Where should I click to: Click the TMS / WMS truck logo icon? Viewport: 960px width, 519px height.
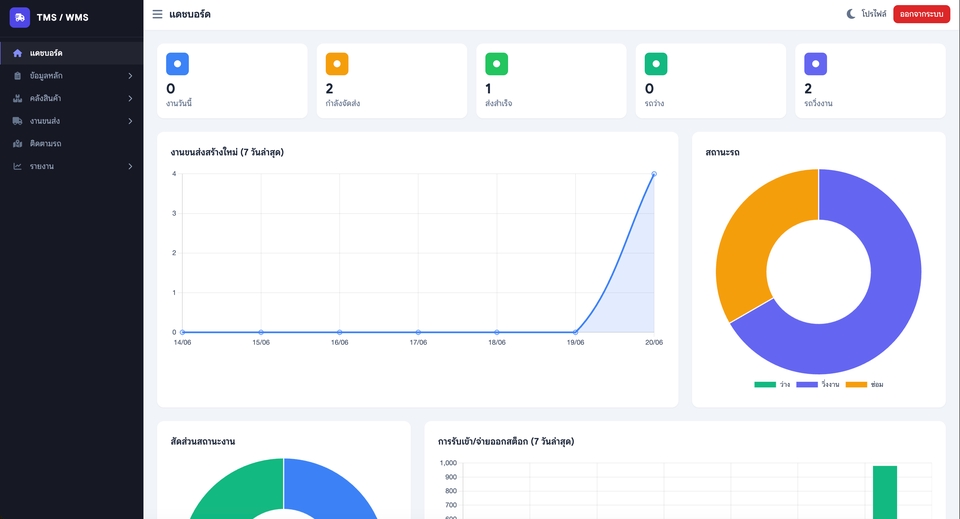click(x=20, y=17)
